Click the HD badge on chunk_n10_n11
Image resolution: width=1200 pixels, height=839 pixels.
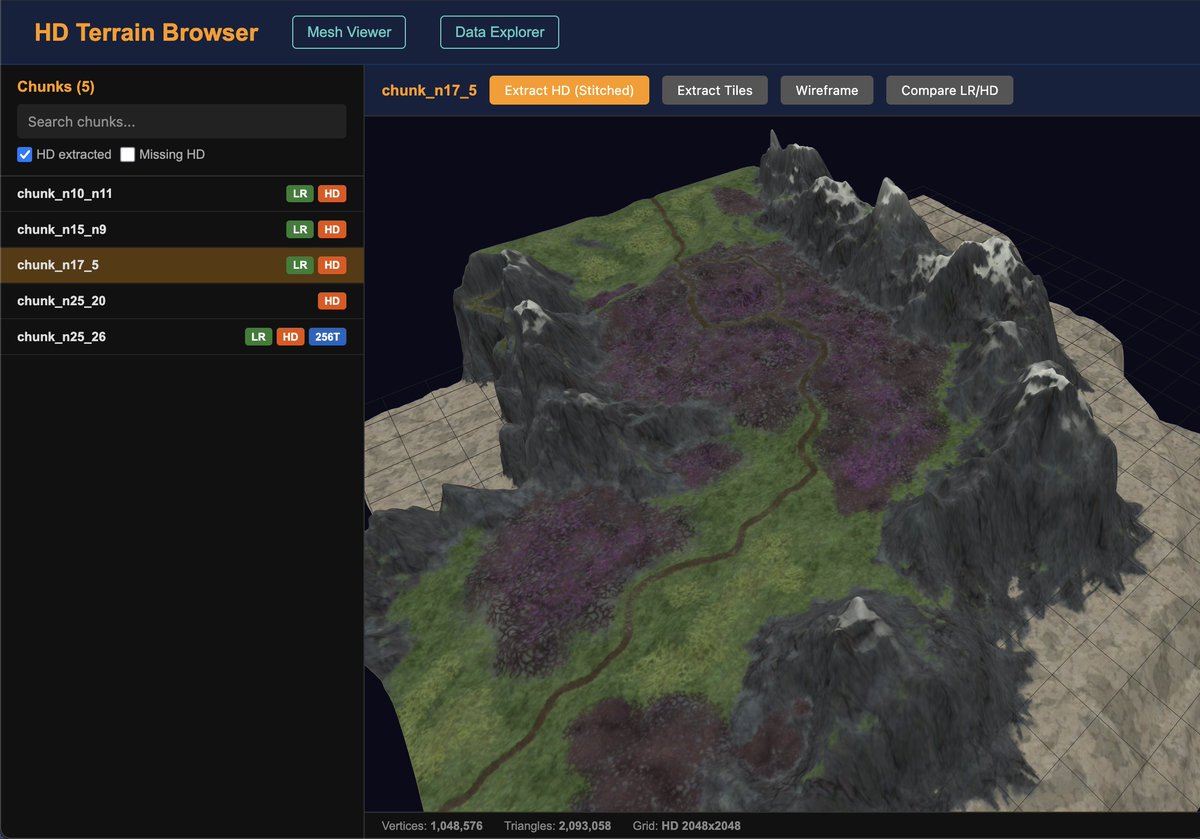(x=332, y=194)
